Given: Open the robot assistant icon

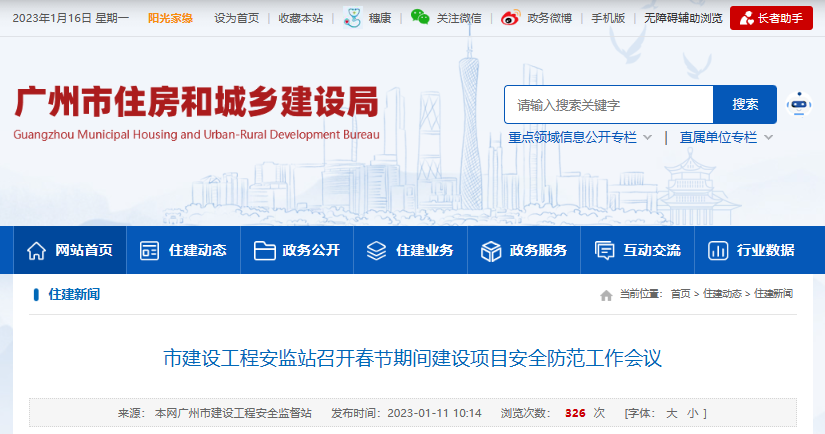Looking at the screenshot, I should (798, 104).
